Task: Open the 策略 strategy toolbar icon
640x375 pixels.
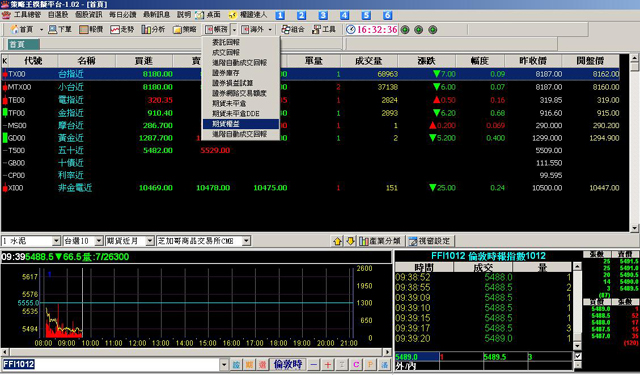Action: pos(185,29)
